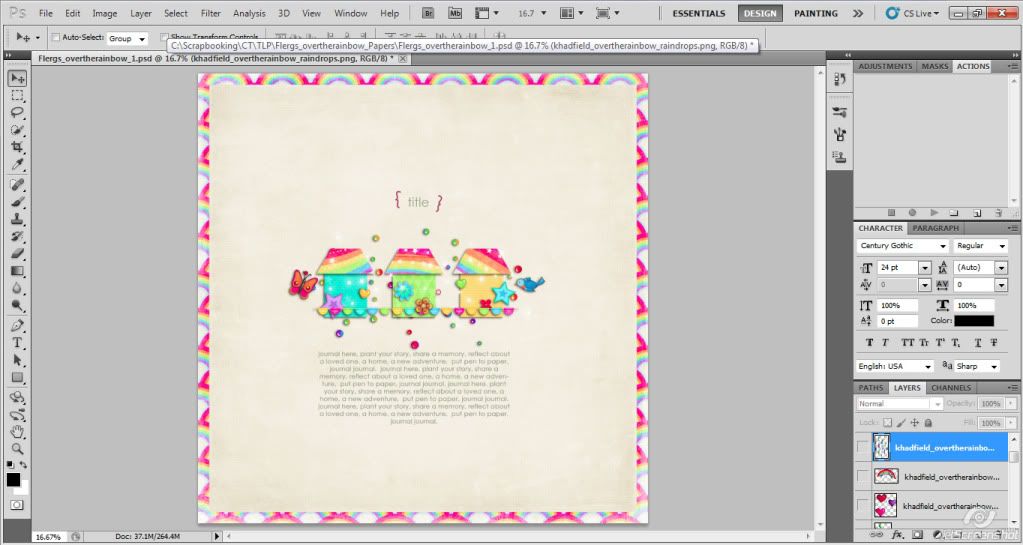Launch Bridge from the Br icon

pos(428,13)
